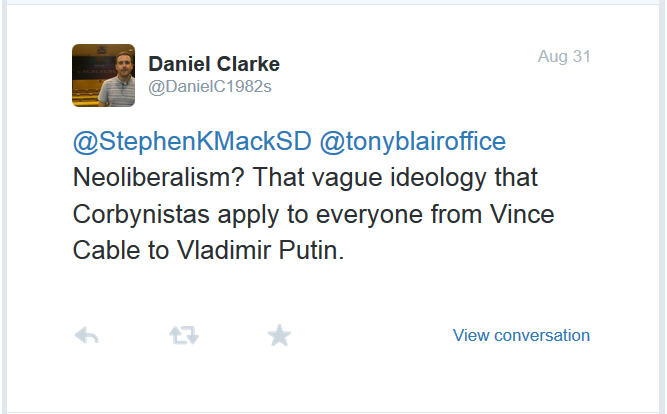Click the reply arrow icon

tap(87, 336)
